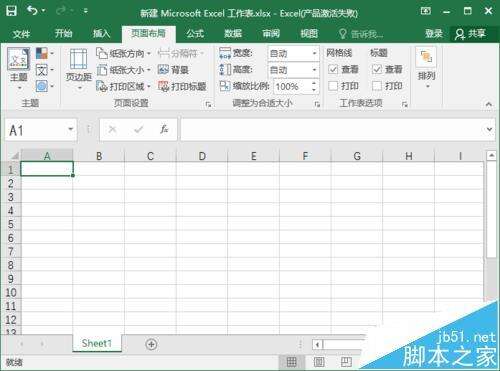
Task: Check Gridlines Print (打印) checkbox
Action: (333, 86)
